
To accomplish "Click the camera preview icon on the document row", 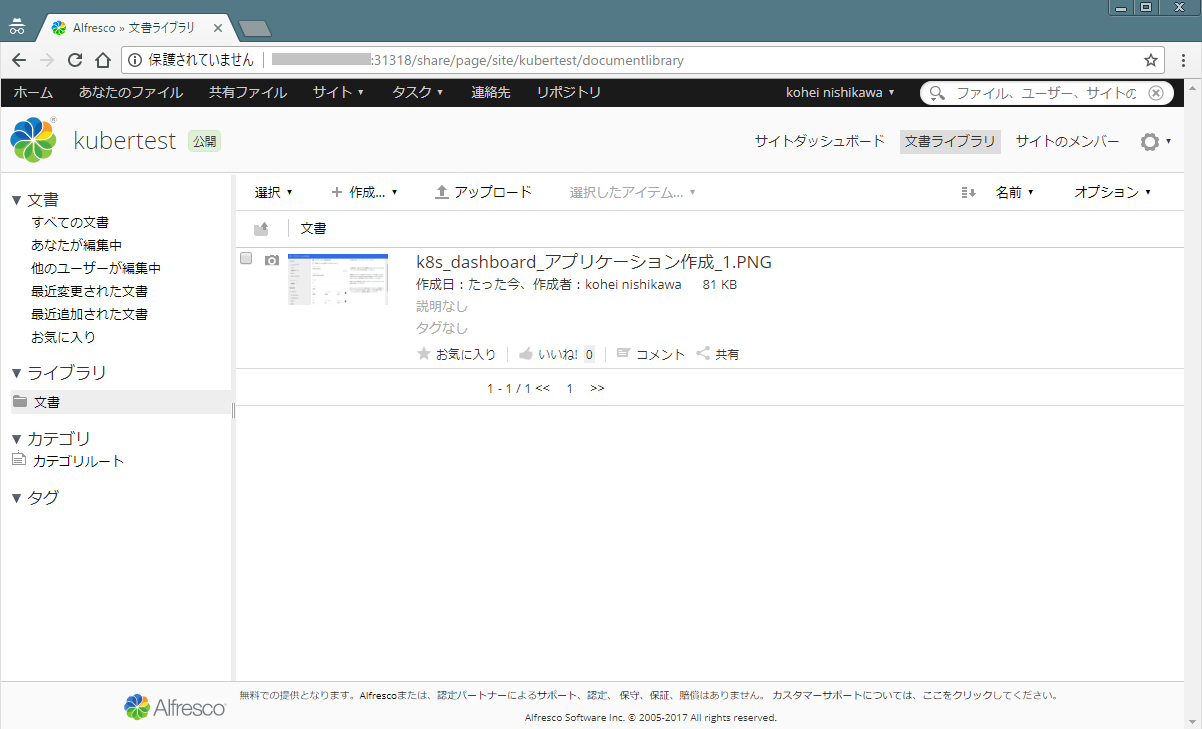I will pyautogui.click(x=271, y=259).
